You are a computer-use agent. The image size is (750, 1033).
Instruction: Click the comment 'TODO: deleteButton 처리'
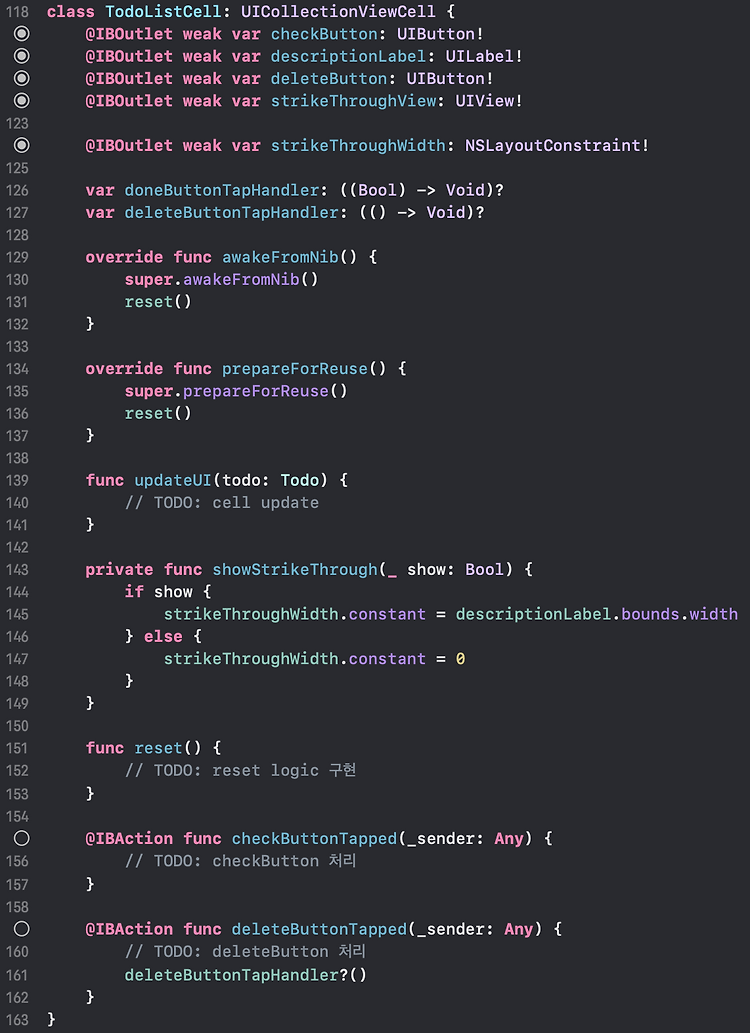click(x=260, y=952)
